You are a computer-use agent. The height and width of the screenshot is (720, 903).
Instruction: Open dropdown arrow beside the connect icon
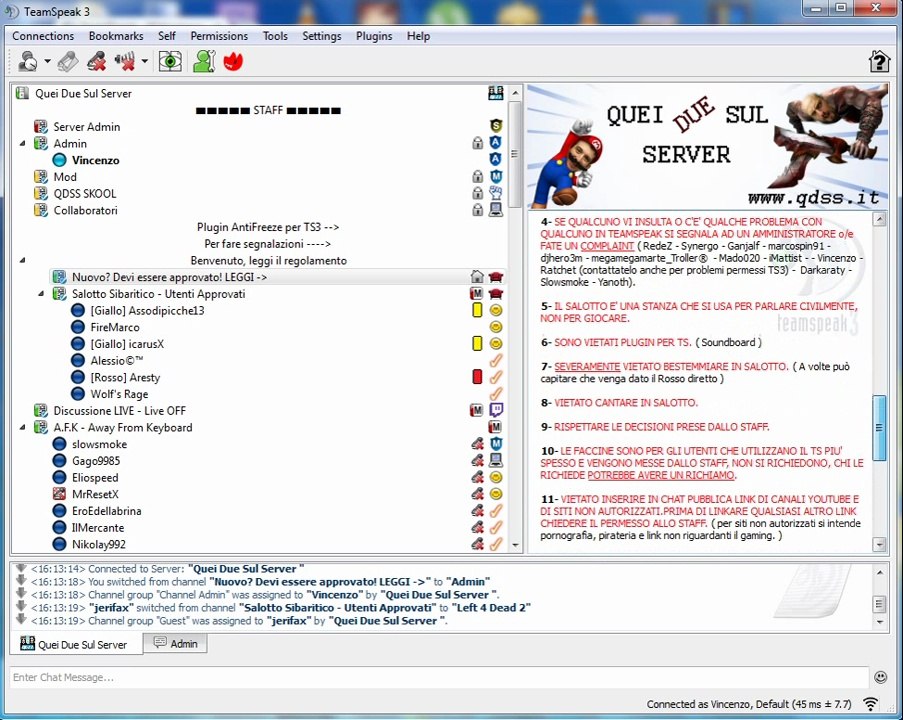(47, 61)
